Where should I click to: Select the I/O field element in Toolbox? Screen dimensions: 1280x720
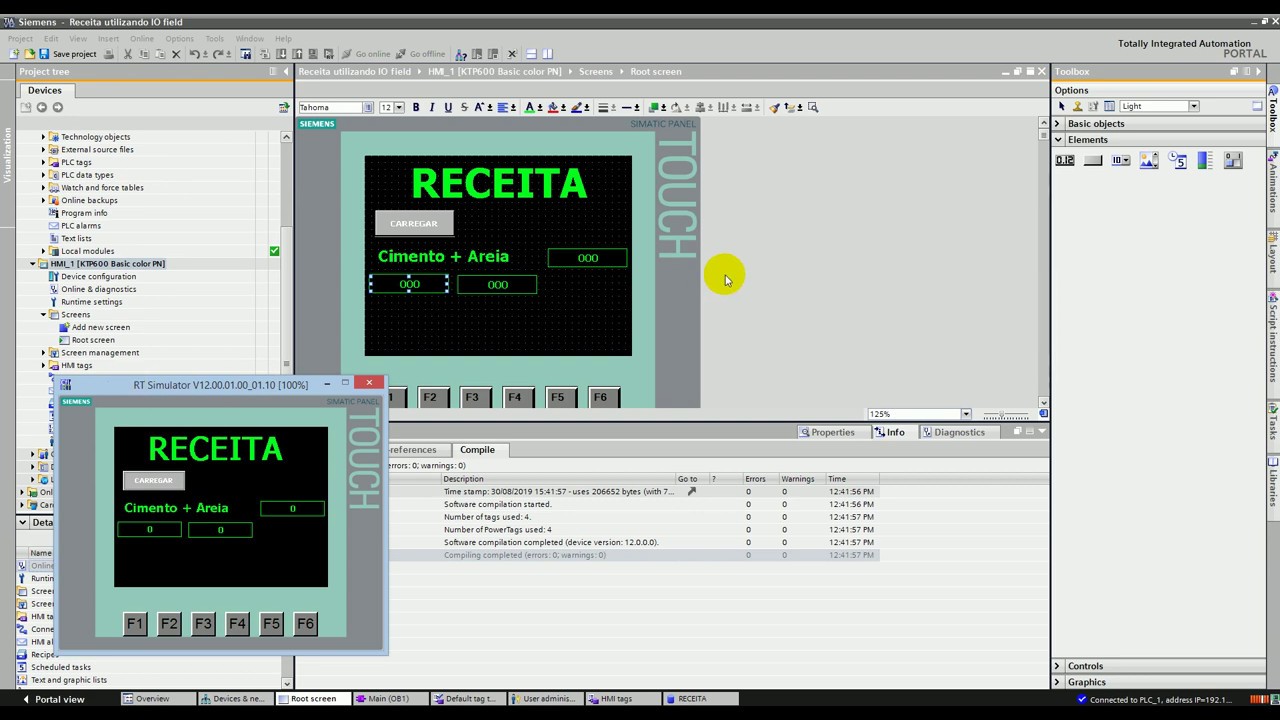pos(1065,160)
